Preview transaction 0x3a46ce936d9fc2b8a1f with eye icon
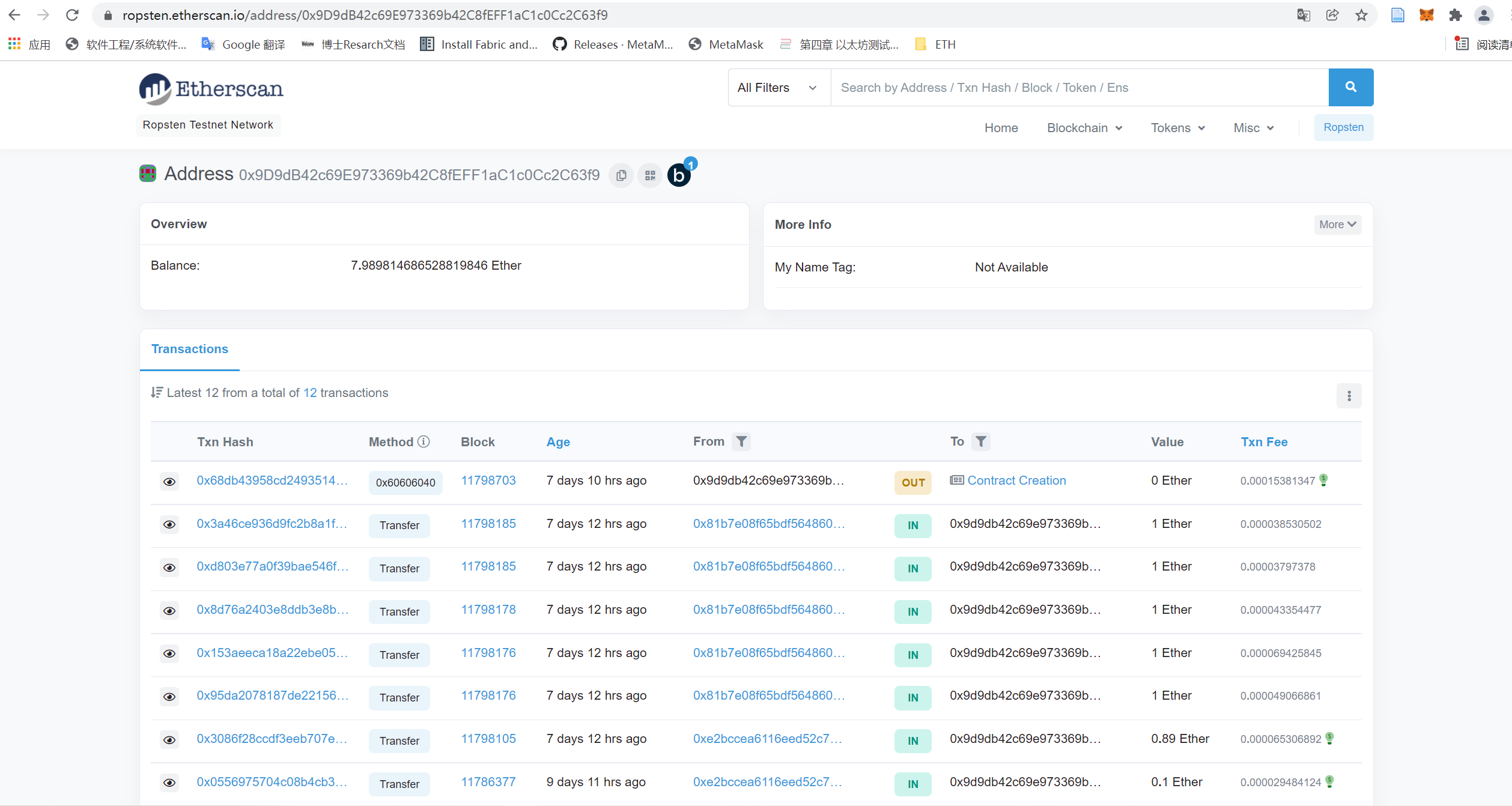The width and height of the screenshot is (1512, 806). click(169, 525)
